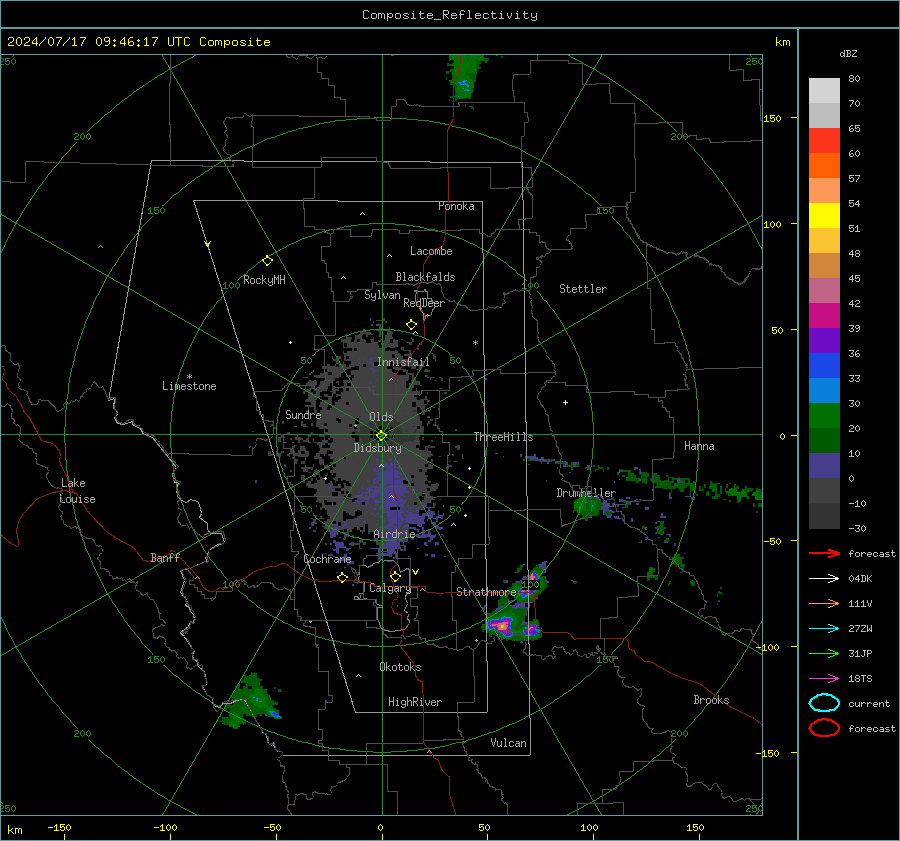The height and width of the screenshot is (841, 900).
Task: Click the RedDeer city label
Action: click(x=424, y=303)
